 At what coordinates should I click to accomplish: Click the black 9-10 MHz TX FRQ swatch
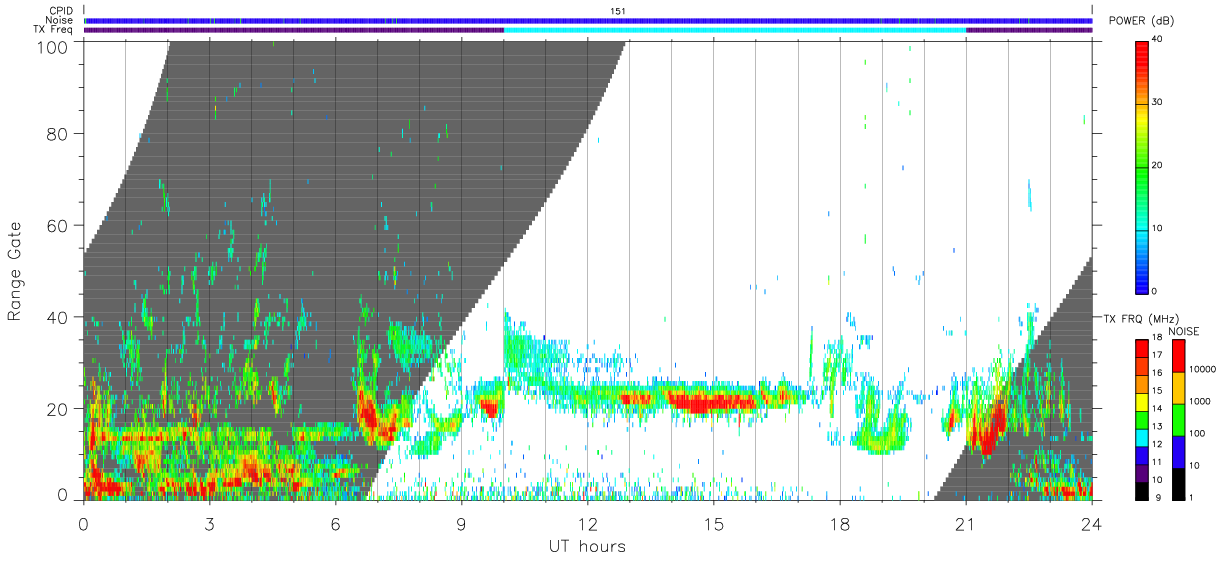click(1142, 492)
